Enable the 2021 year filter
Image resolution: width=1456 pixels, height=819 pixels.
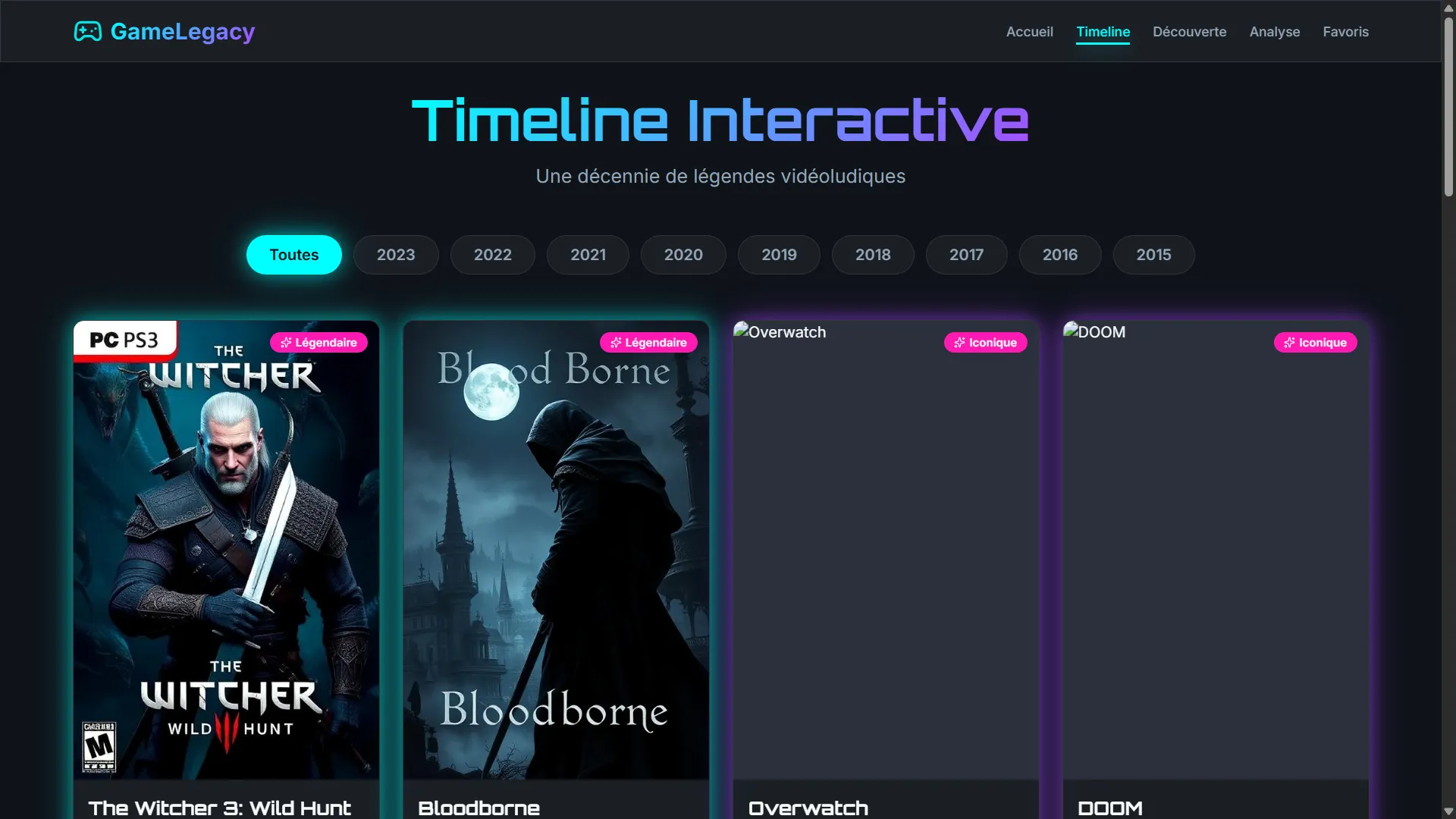tap(587, 255)
